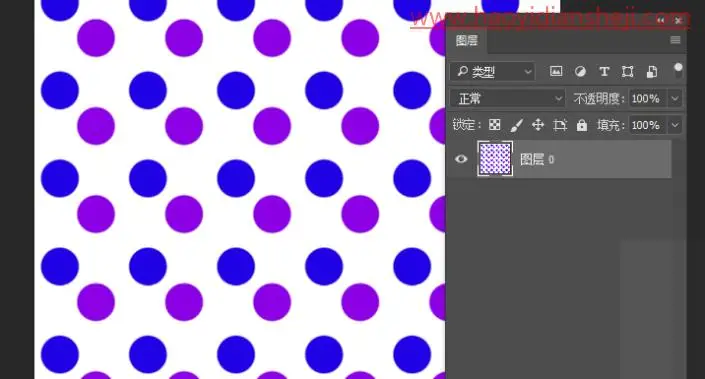
Task: Click the 填充 label
Action: tap(611, 125)
